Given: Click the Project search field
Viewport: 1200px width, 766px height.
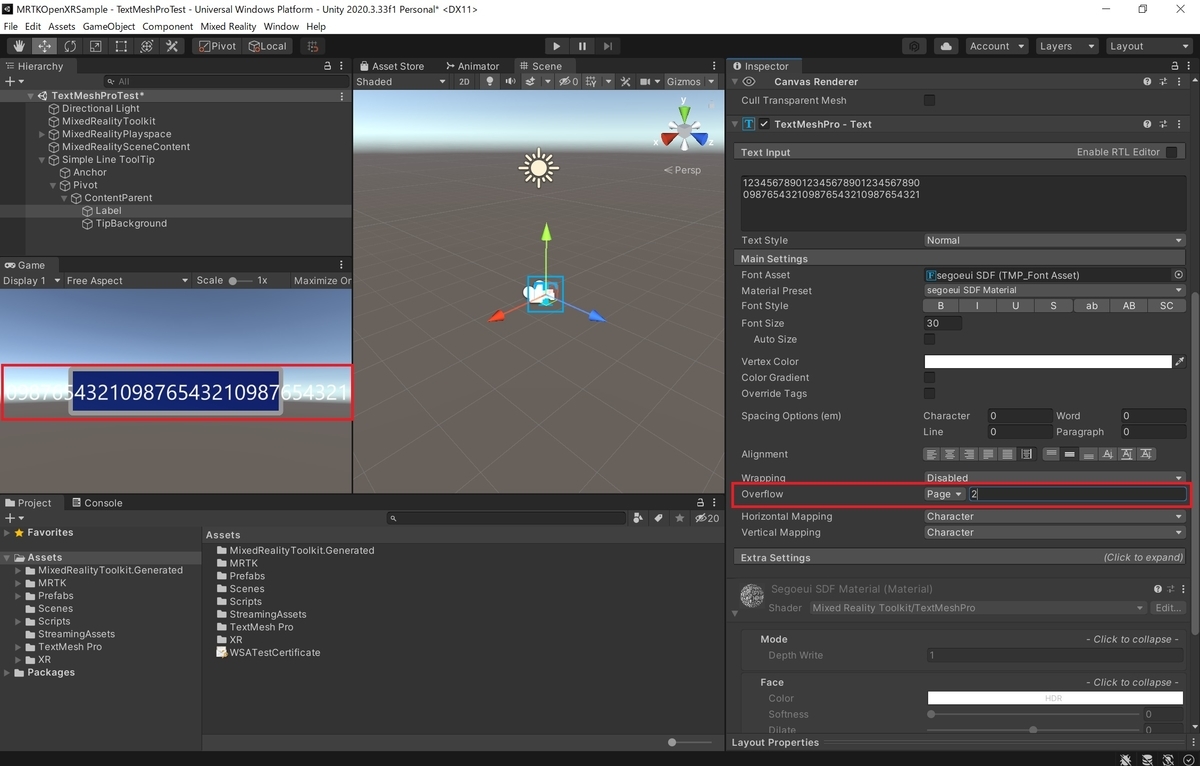Looking at the screenshot, I should (507, 518).
